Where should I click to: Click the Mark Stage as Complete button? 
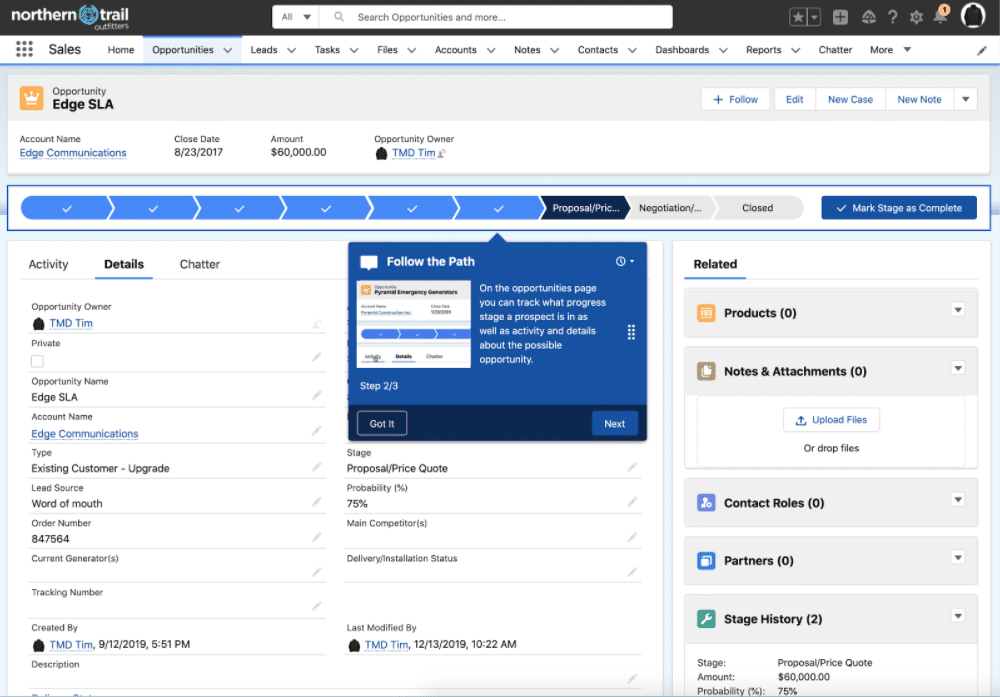point(898,208)
